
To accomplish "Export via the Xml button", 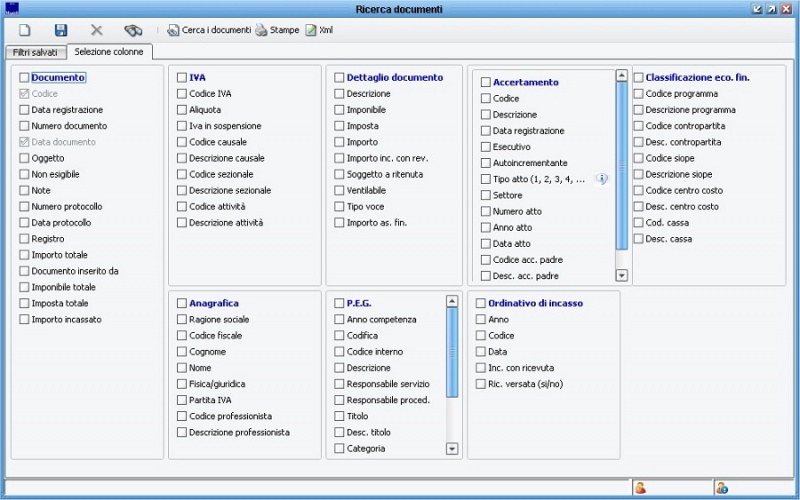I will tap(319, 30).
